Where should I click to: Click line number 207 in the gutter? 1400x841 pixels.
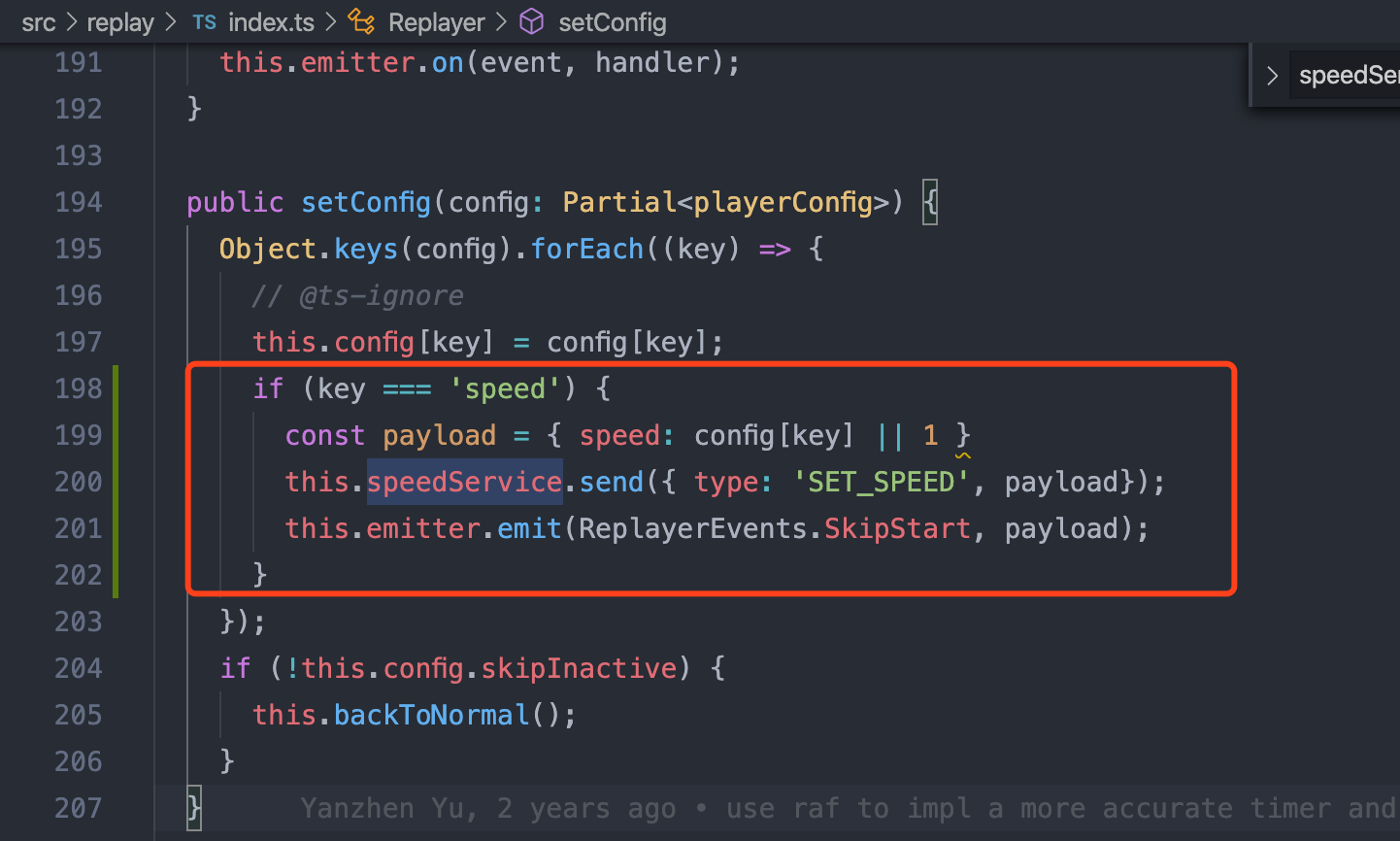pos(78,807)
